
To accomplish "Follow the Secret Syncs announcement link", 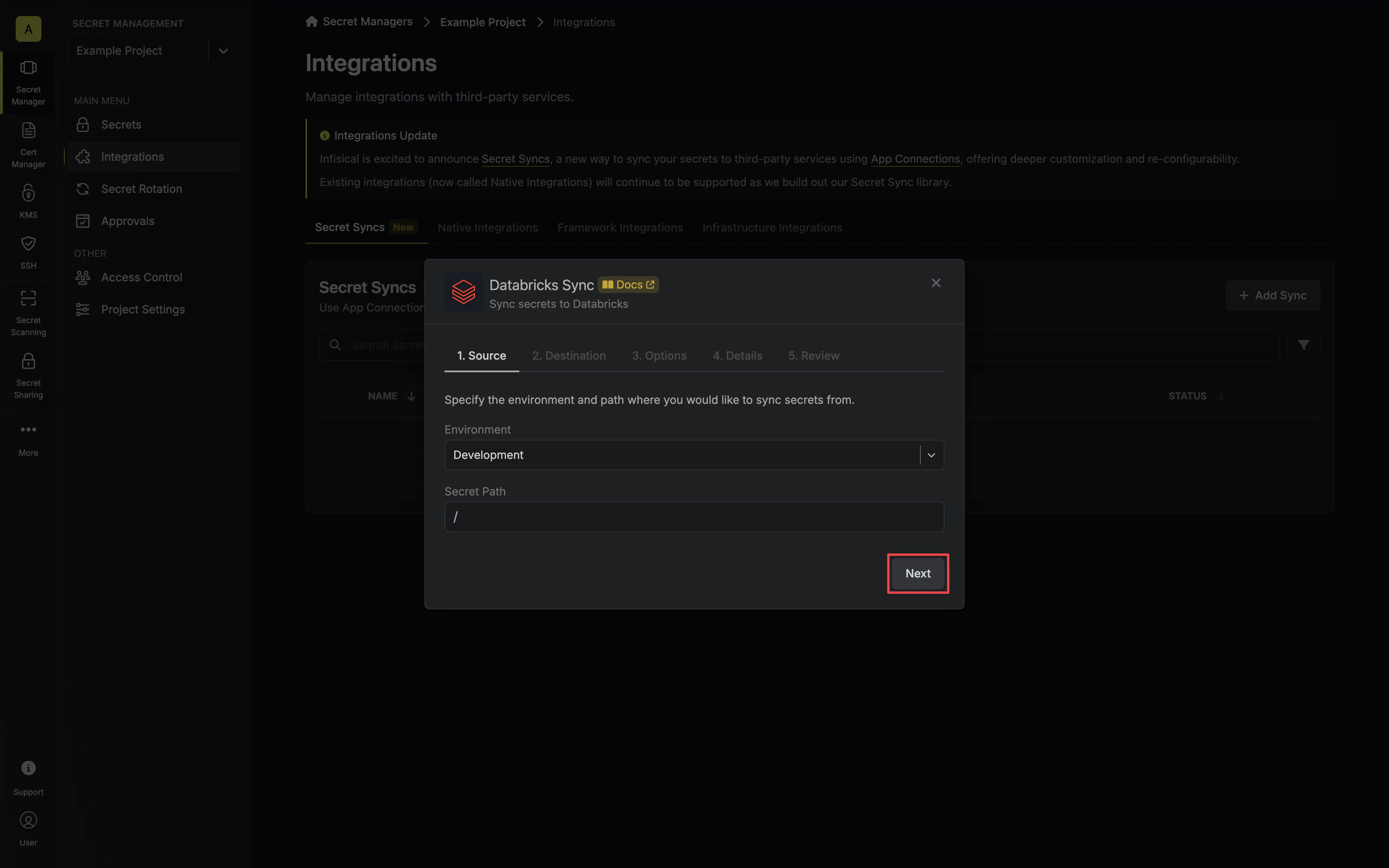I will point(515,159).
